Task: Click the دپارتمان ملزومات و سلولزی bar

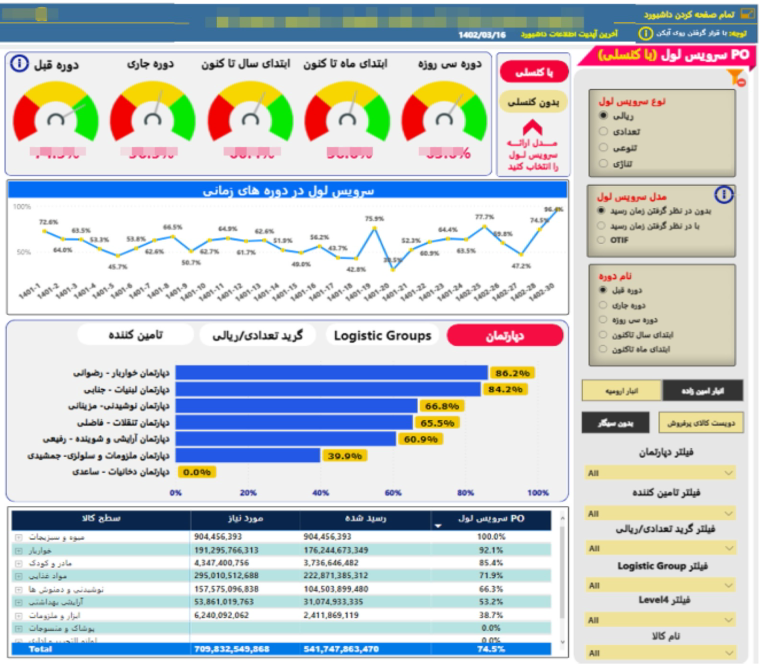Action: pos(248,456)
